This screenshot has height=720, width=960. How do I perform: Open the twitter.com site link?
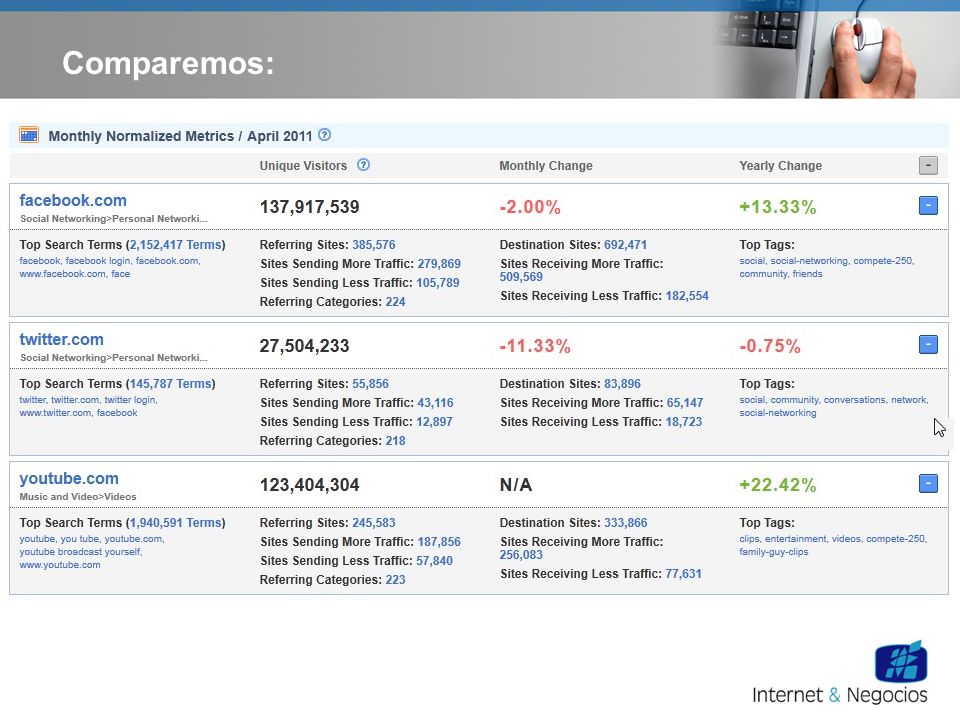pos(61,339)
